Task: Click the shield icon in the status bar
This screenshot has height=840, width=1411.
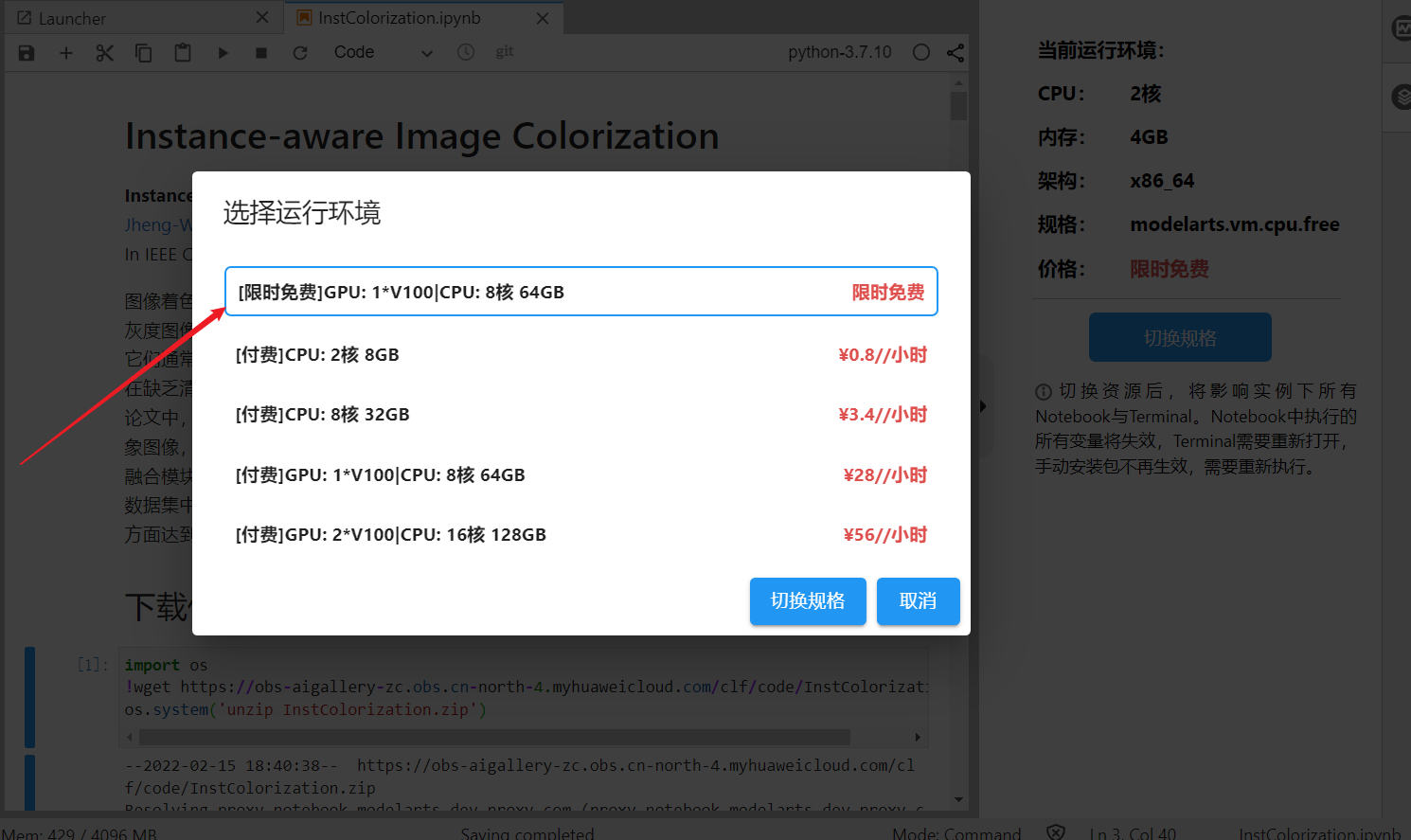Action: [x=1056, y=832]
